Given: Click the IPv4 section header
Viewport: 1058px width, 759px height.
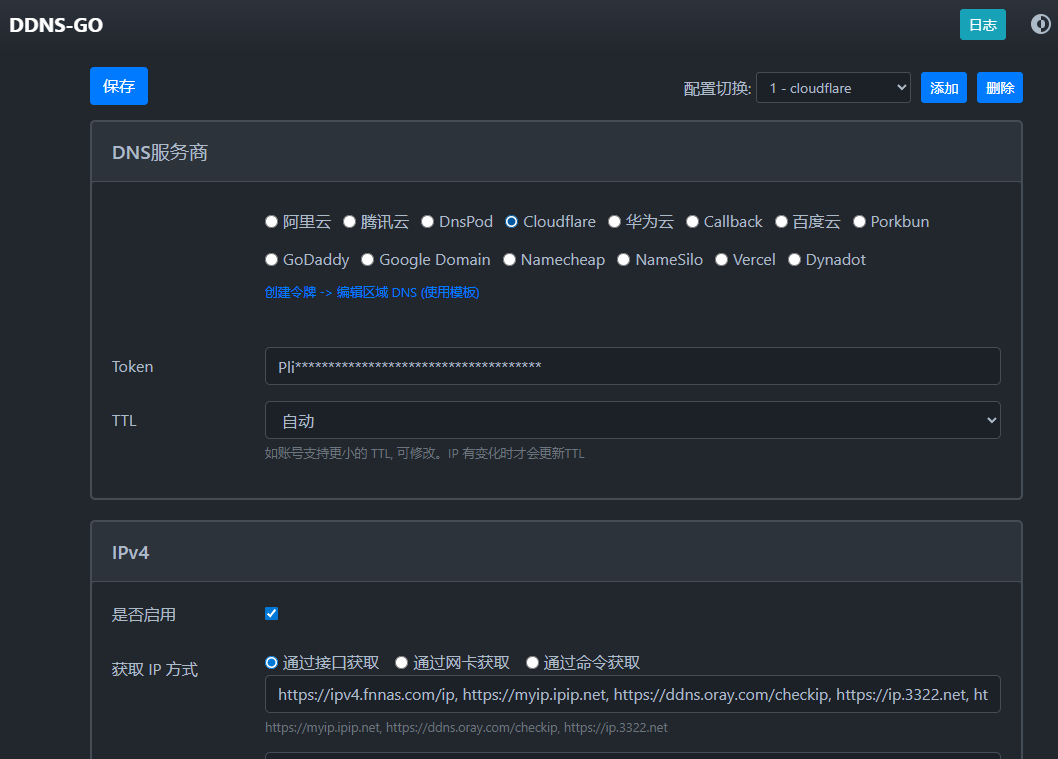Looking at the screenshot, I should pos(556,552).
